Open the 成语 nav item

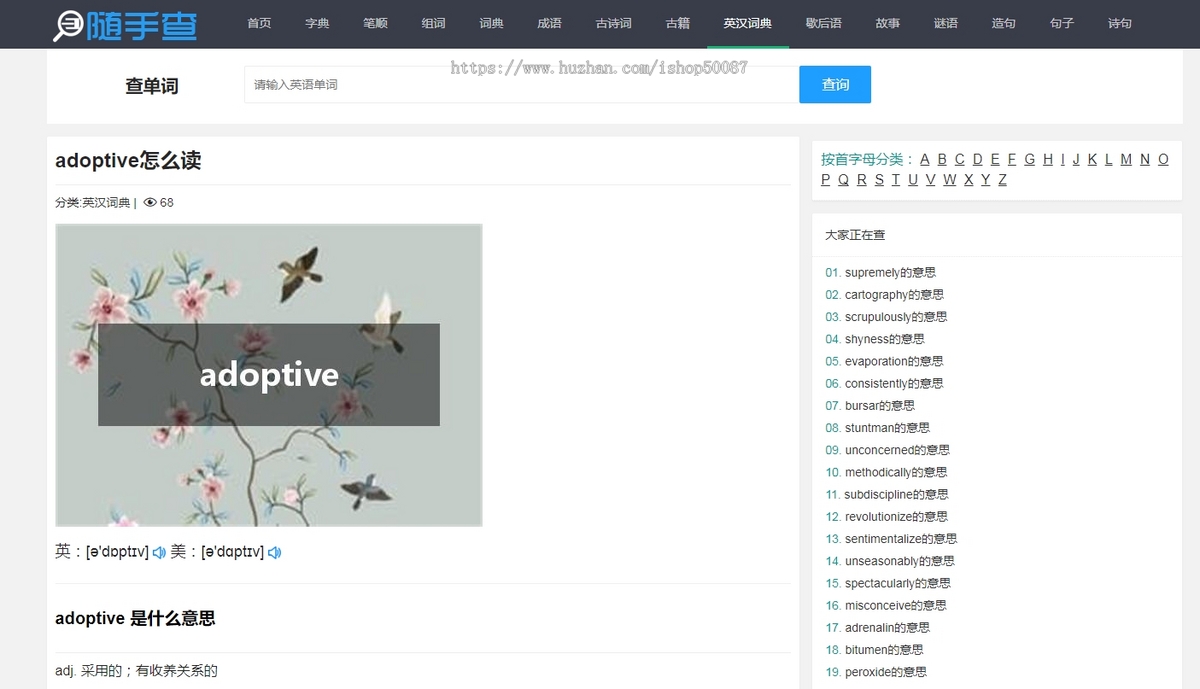tap(549, 23)
